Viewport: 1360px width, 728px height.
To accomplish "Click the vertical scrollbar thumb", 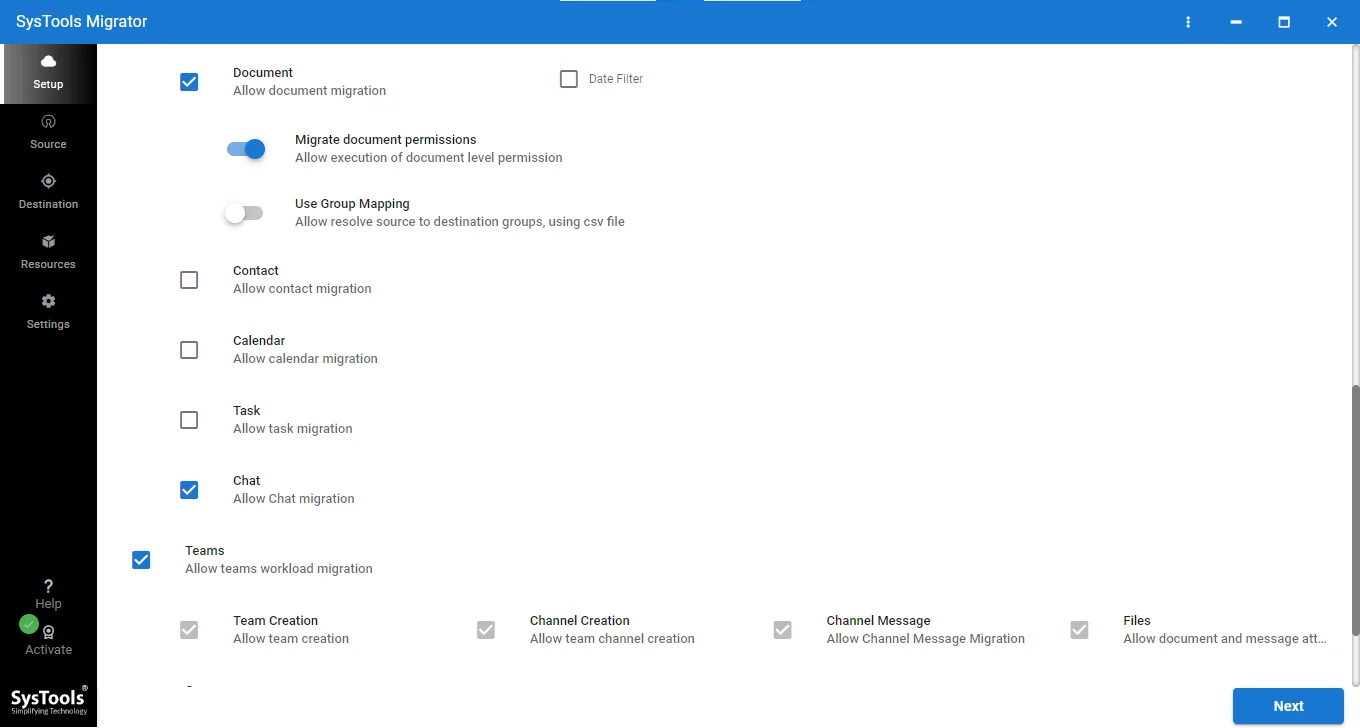I will pyautogui.click(x=1355, y=510).
